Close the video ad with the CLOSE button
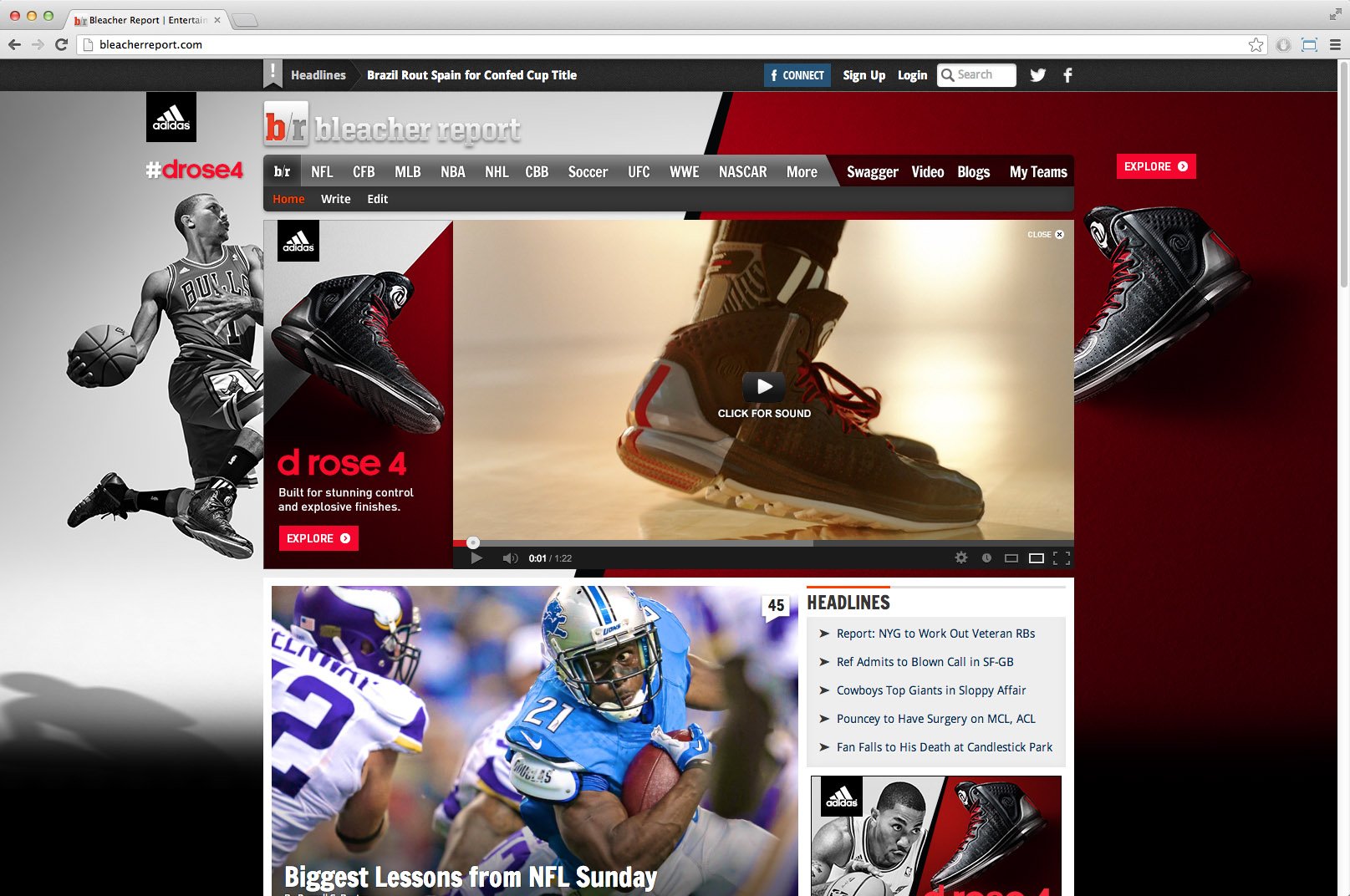 1046,234
